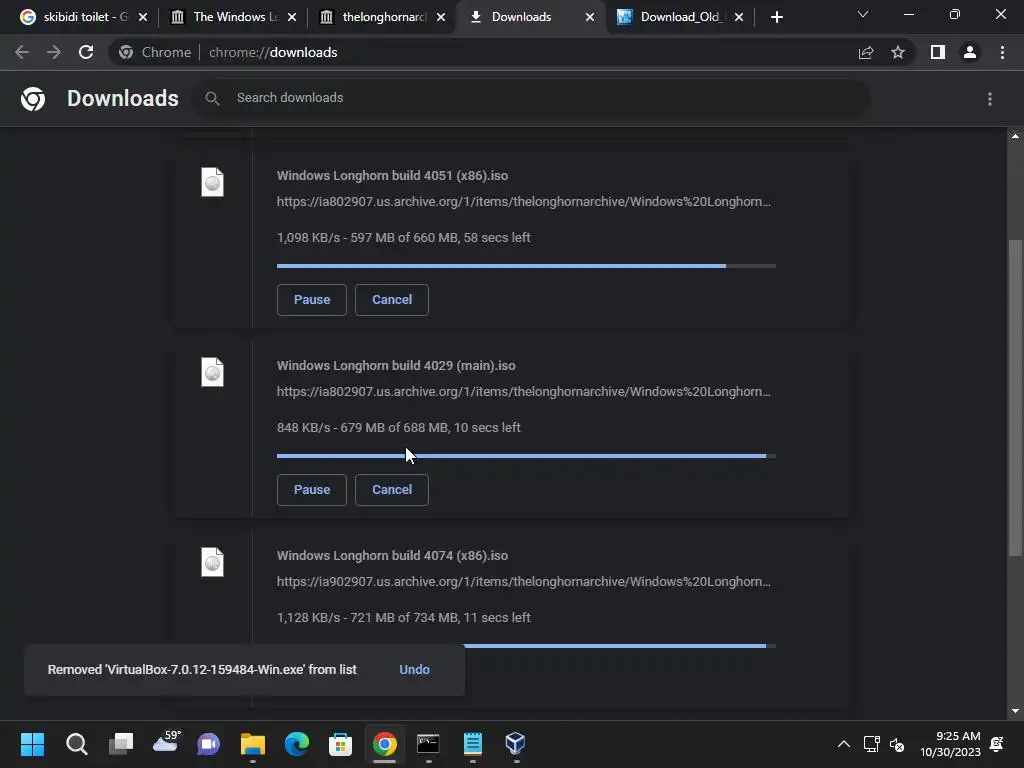This screenshot has width=1024, height=768.
Task: Focus the Search downloads field
Action: [x=531, y=98]
